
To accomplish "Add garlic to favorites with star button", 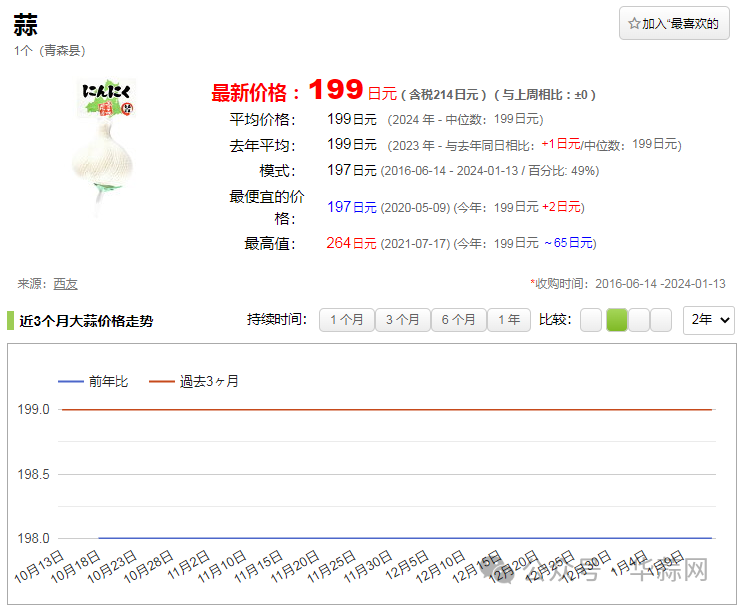I will tap(673, 23).
